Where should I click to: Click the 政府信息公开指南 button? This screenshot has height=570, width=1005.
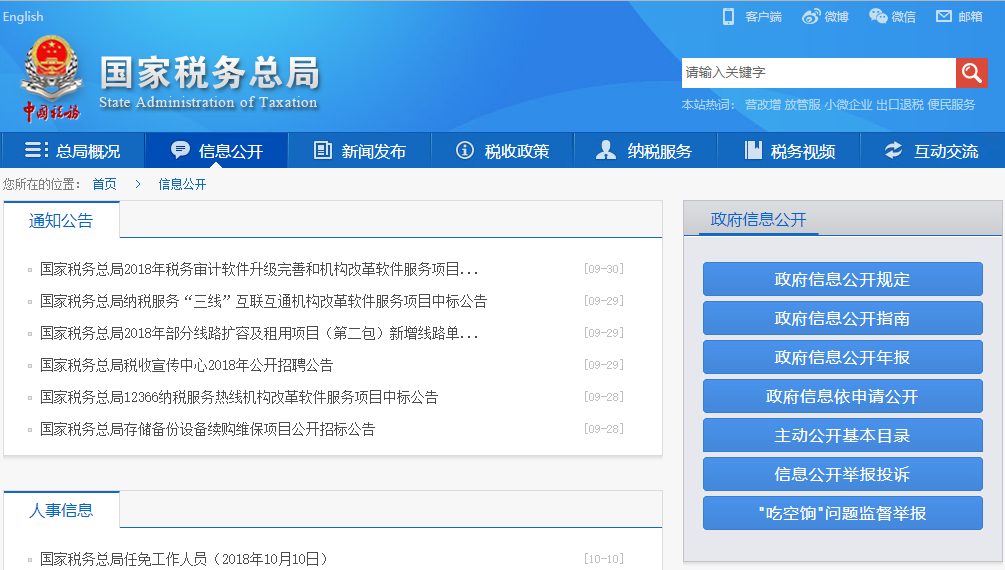[843, 319]
